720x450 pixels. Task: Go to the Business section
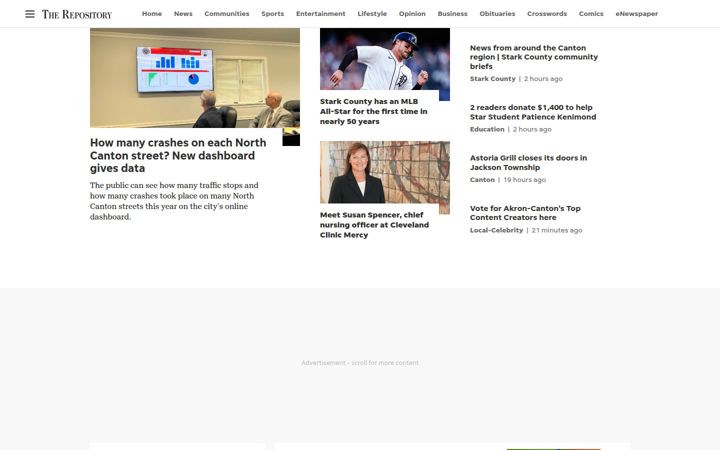452,14
